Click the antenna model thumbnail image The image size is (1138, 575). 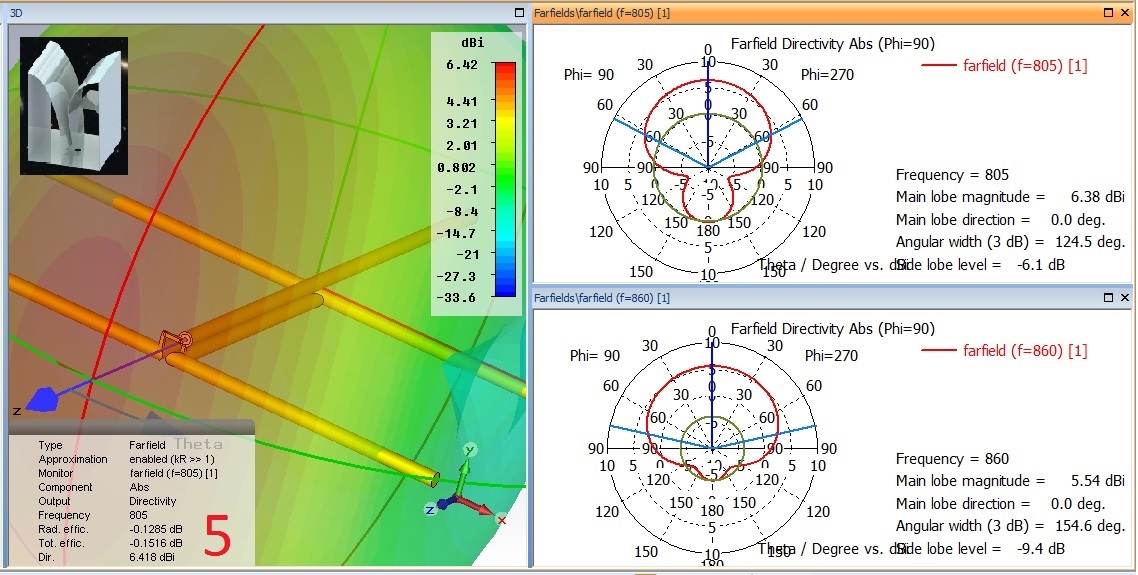tap(74, 106)
